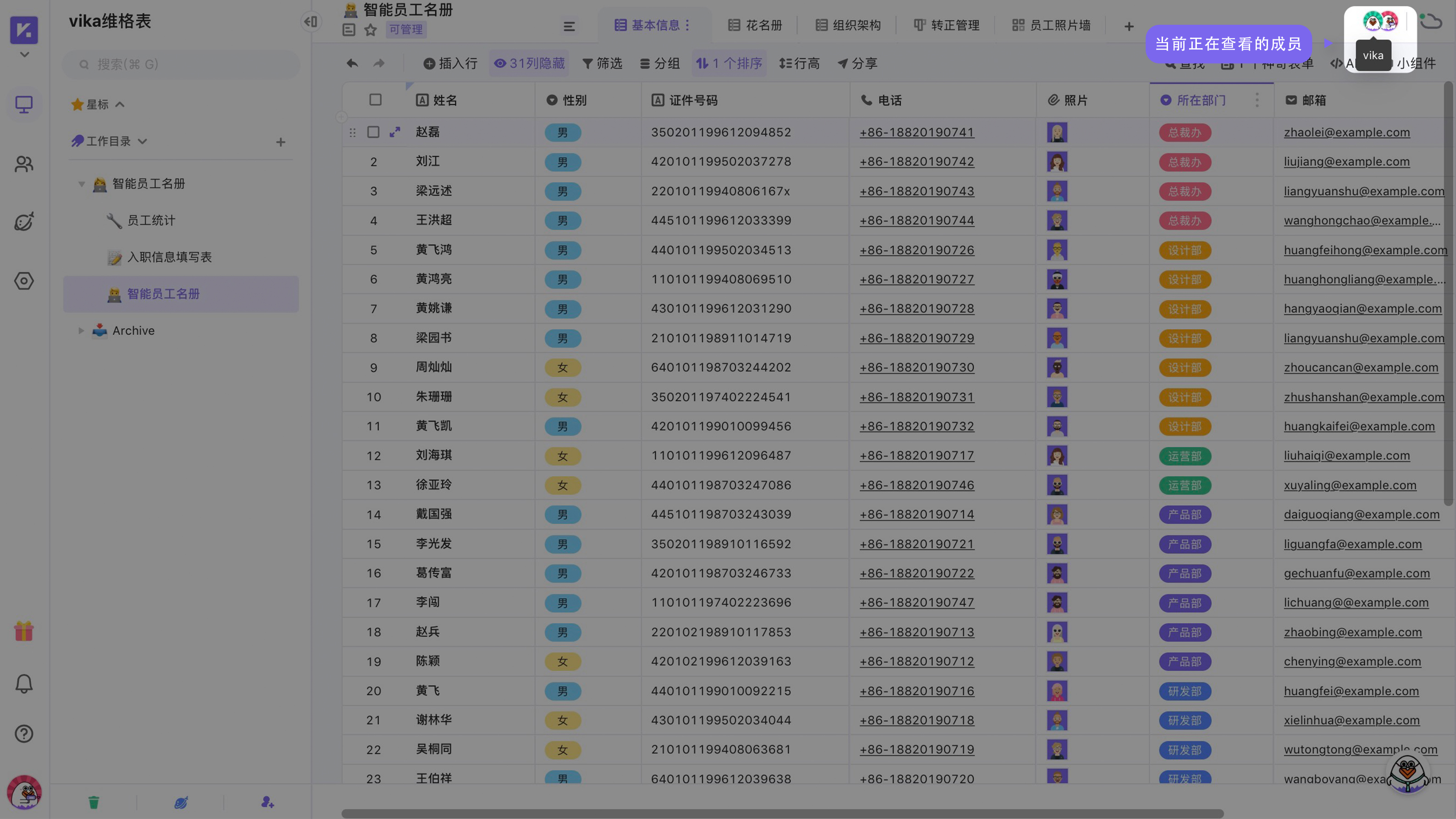Open the 员工统计 dashboard in the sidebar
1456x819 pixels.
coord(151,221)
